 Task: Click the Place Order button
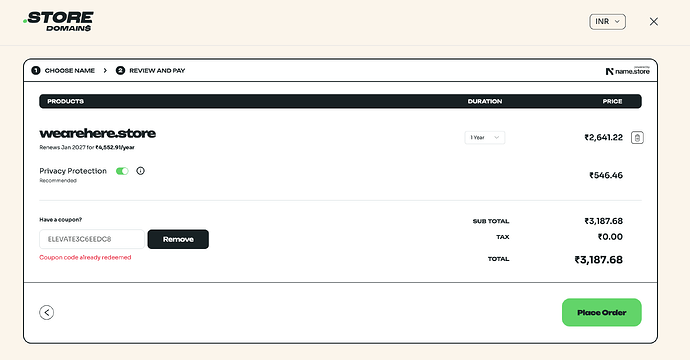[x=602, y=312]
